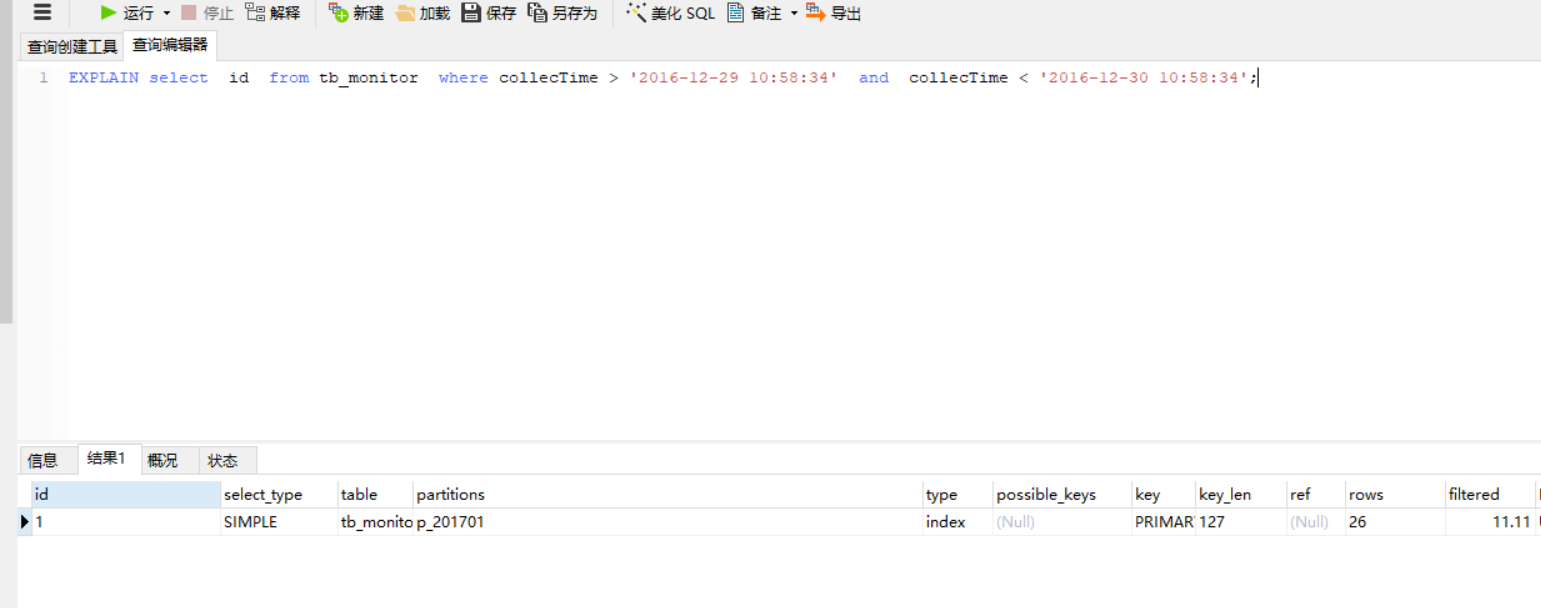
Task: Export results with 导出
Action: pyautogui.click(x=833, y=13)
